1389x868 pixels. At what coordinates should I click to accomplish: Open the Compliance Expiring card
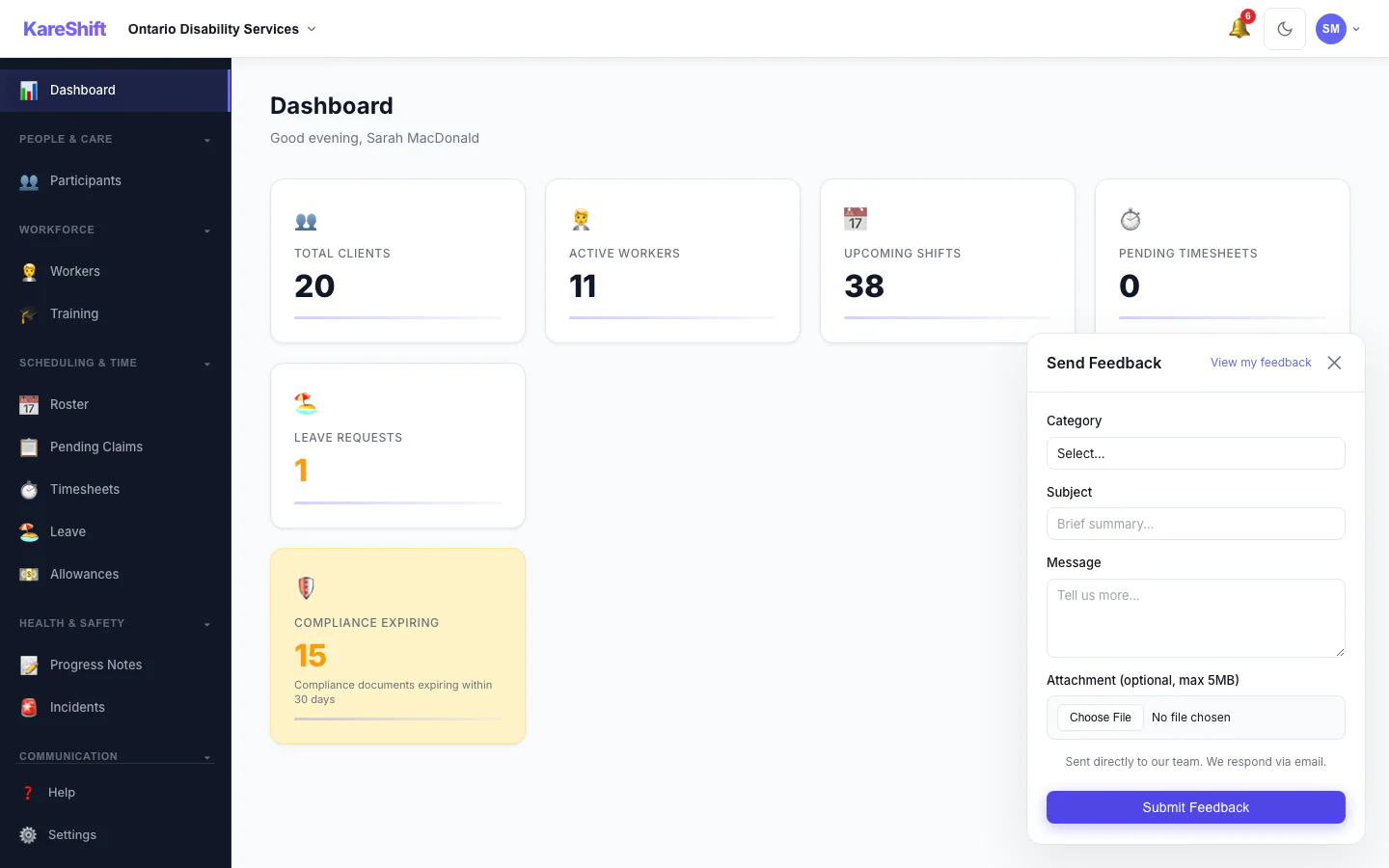pyautogui.click(x=397, y=646)
